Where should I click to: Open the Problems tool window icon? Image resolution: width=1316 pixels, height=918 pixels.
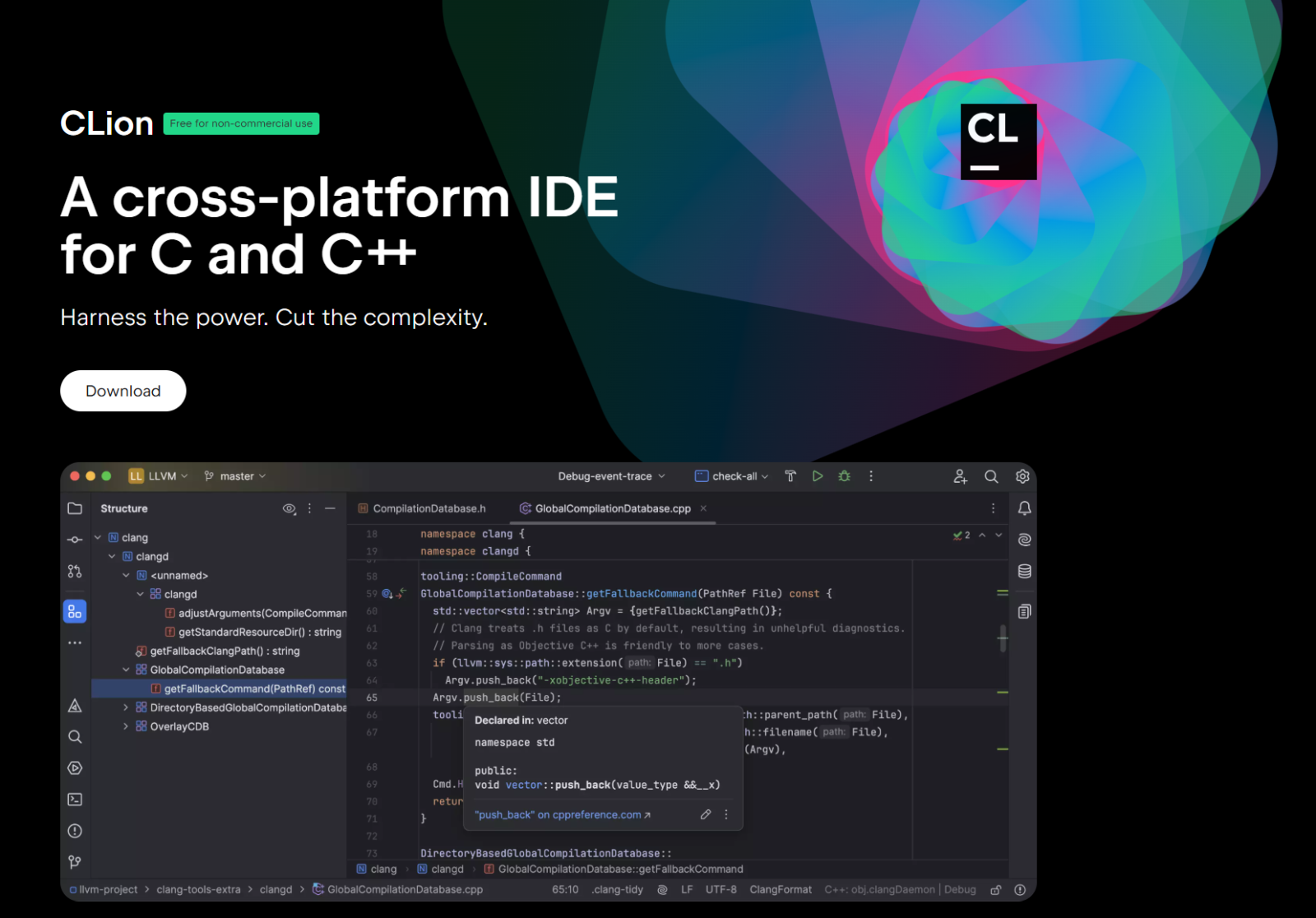click(x=74, y=830)
